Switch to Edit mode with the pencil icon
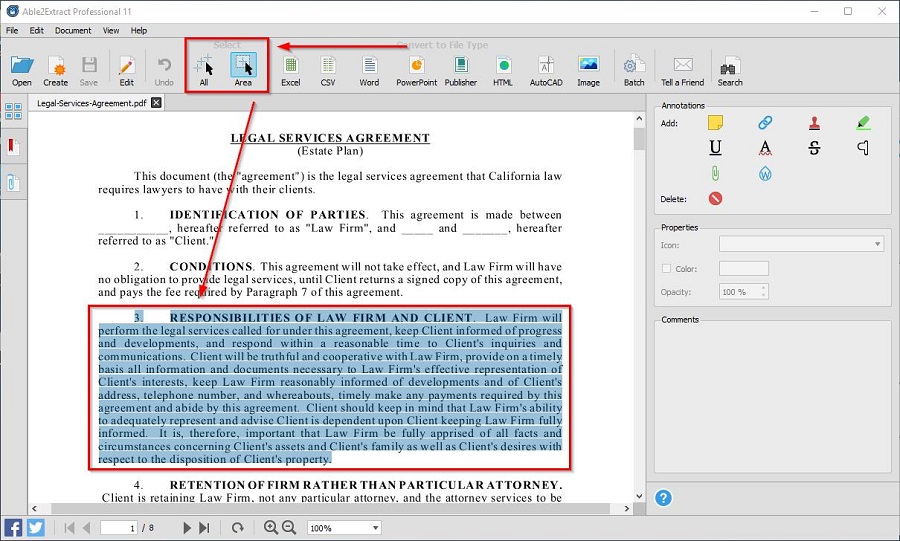This screenshot has height=541, width=900. pos(126,71)
